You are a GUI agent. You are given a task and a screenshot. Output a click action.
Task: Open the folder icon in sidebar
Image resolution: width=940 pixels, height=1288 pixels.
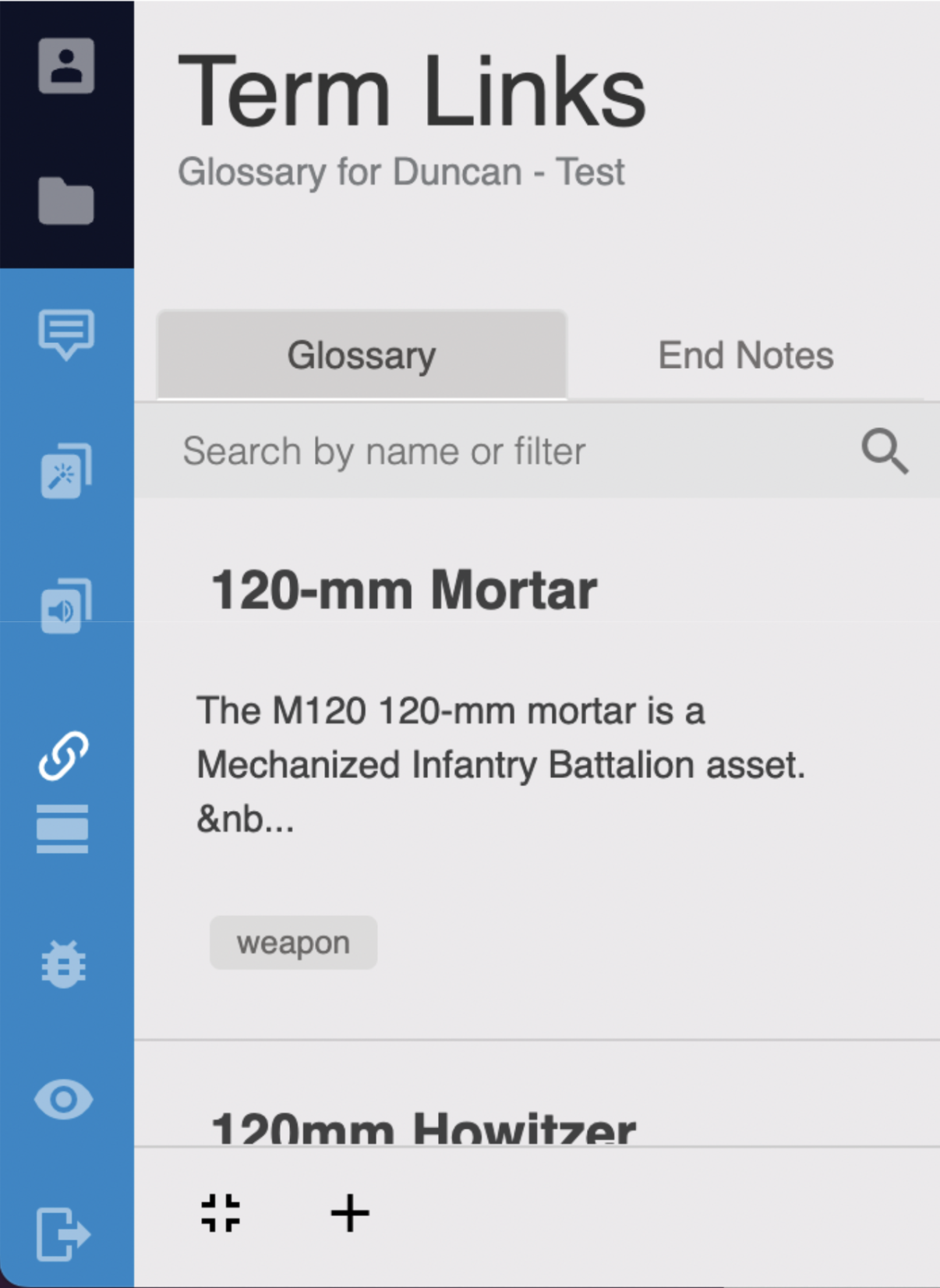point(66,201)
